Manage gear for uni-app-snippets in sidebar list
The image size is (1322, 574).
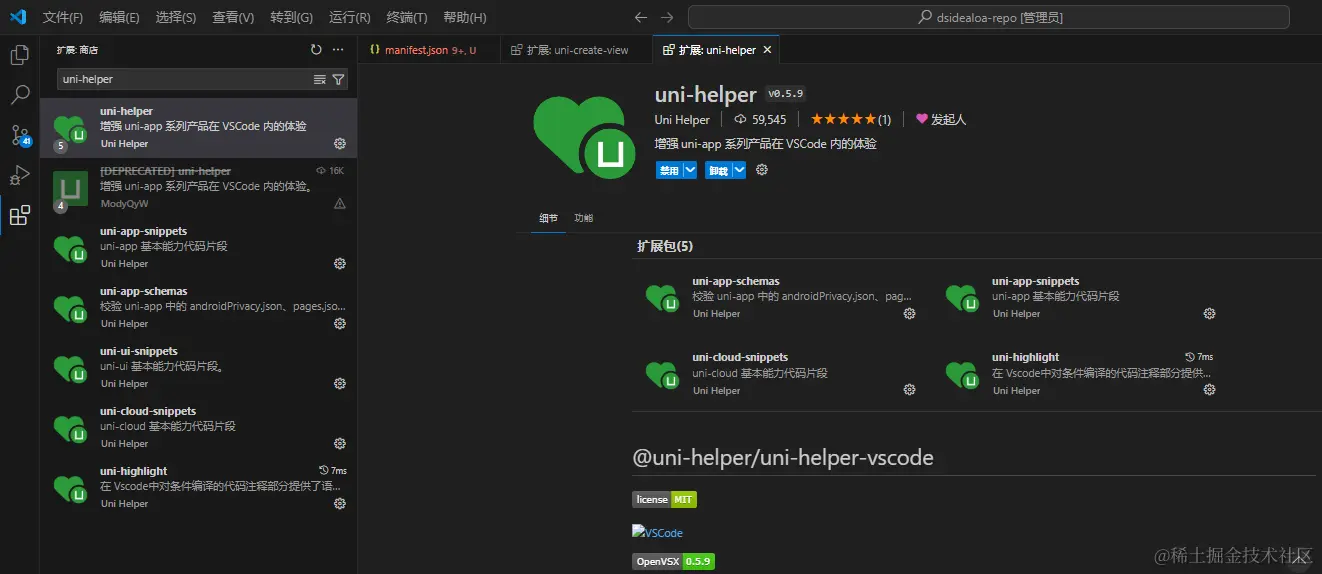click(340, 264)
